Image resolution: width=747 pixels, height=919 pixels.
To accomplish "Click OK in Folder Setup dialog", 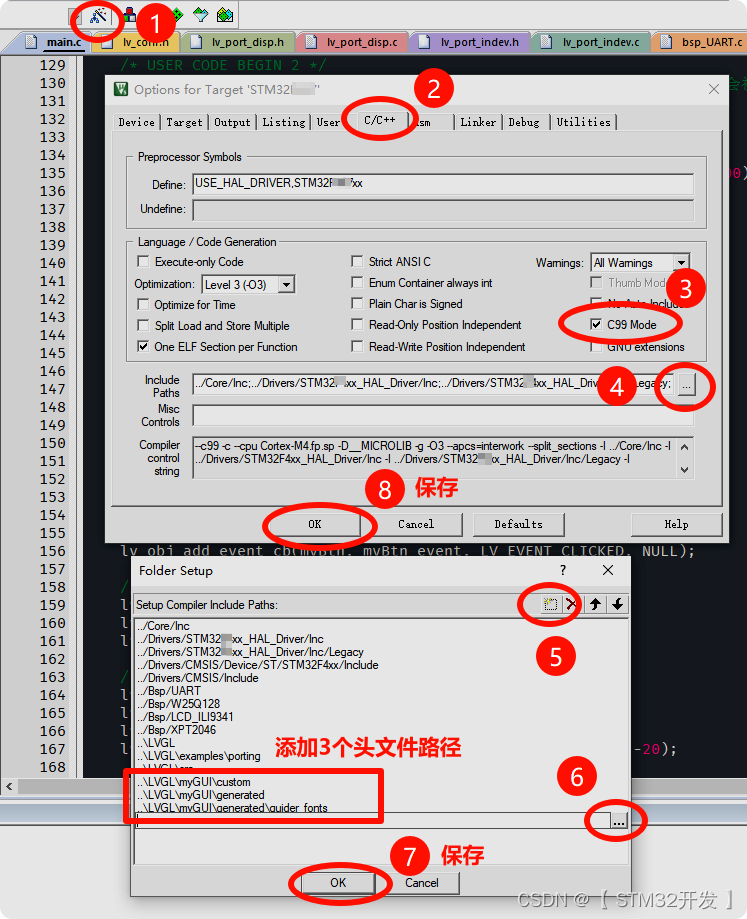I will click(338, 883).
